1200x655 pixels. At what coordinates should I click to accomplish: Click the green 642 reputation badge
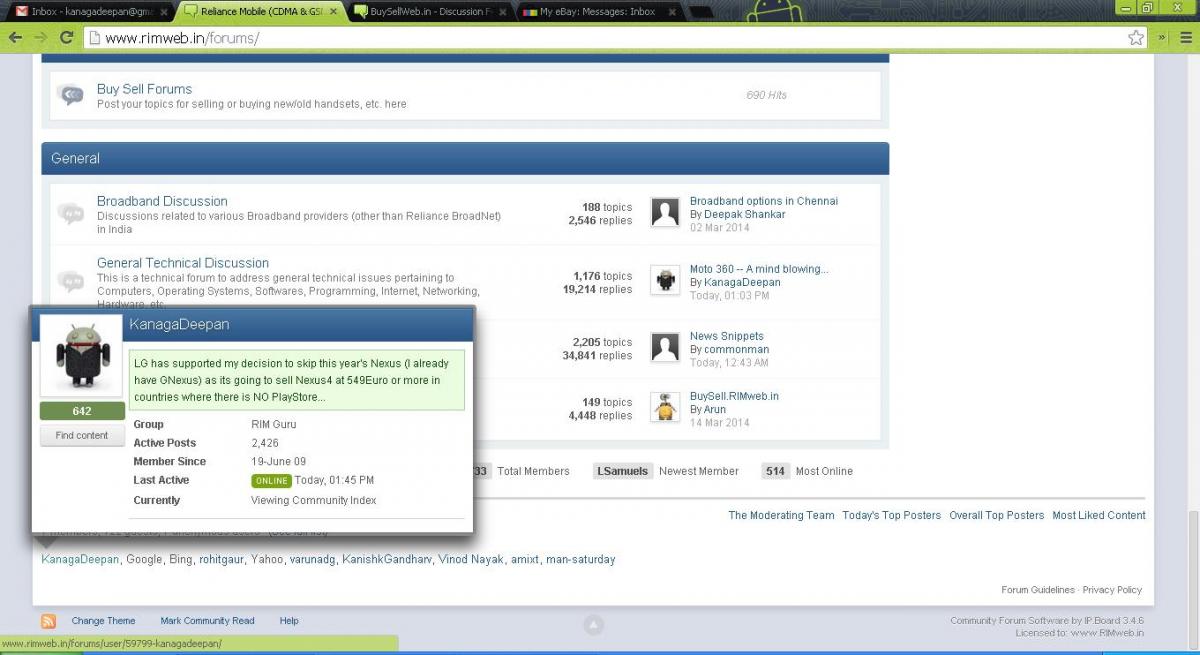point(82,411)
